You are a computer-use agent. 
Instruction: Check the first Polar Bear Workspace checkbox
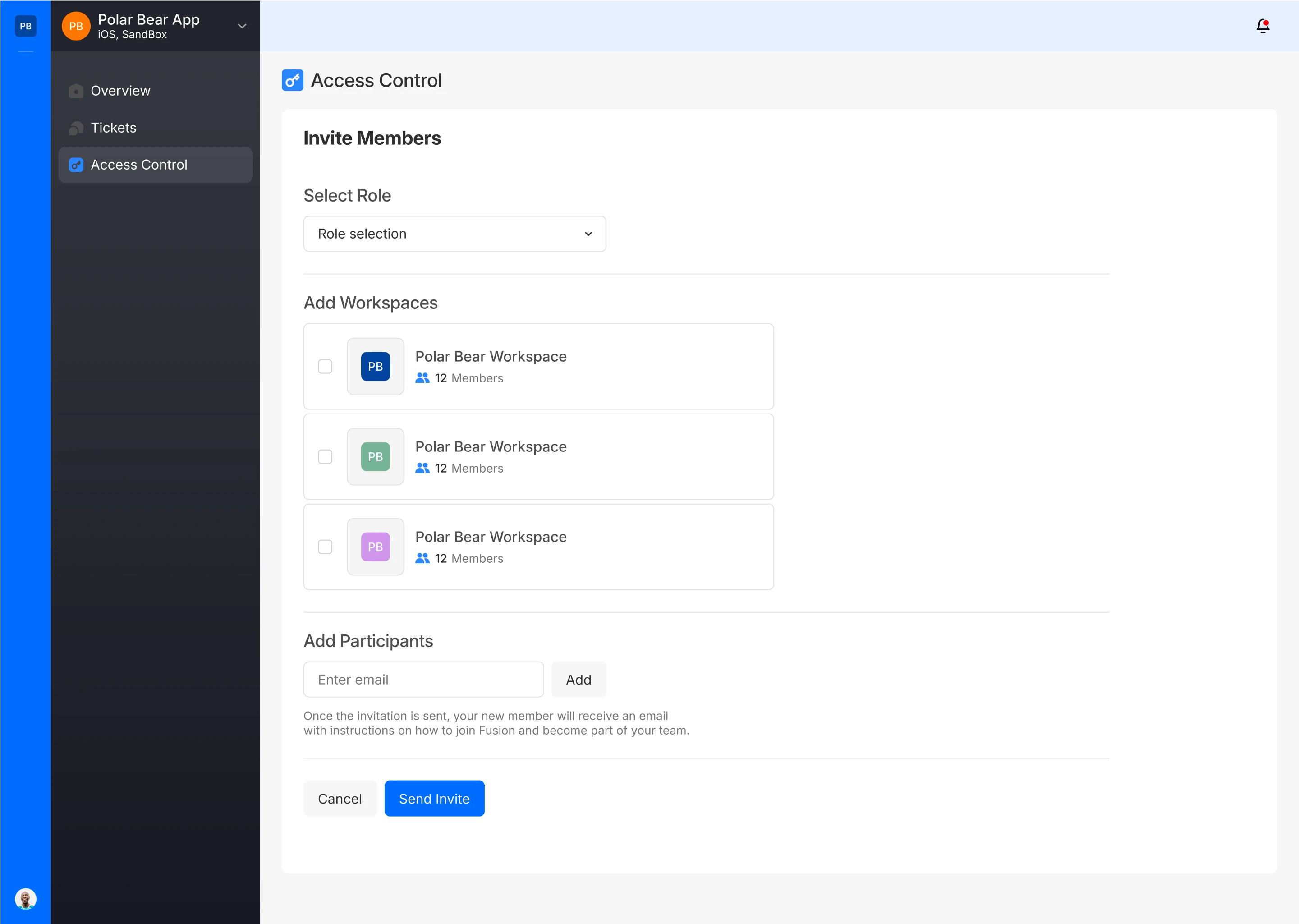325,367
